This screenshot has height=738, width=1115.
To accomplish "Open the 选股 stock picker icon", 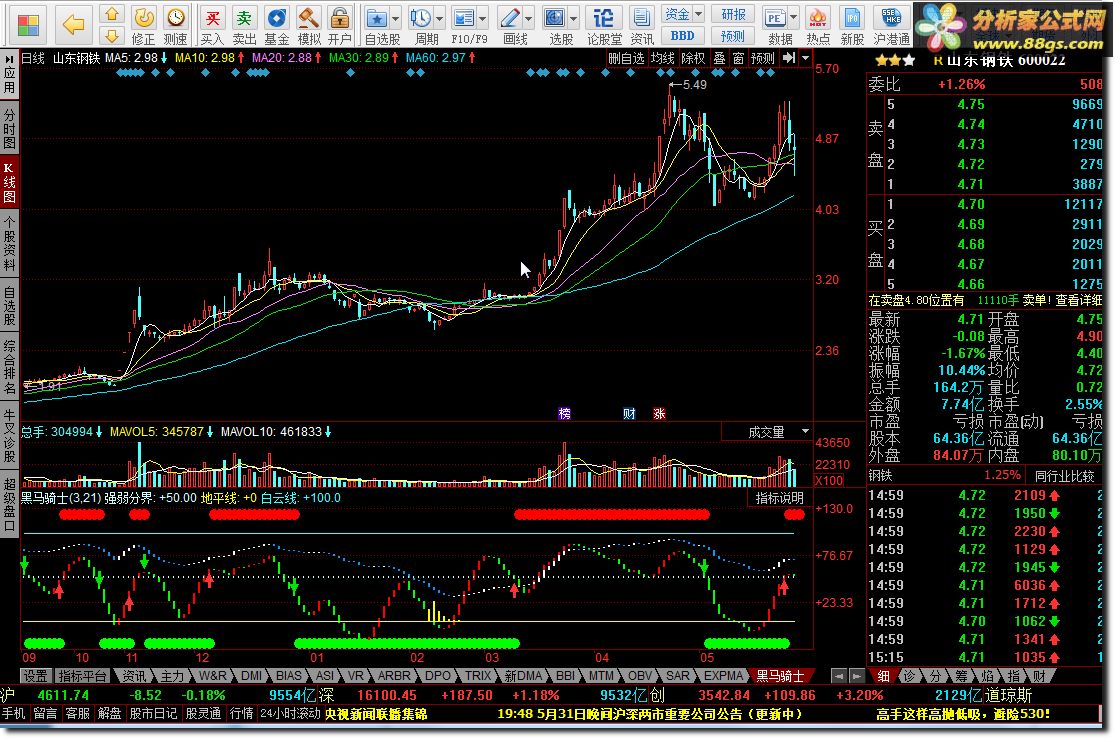I will coord(555,17).
